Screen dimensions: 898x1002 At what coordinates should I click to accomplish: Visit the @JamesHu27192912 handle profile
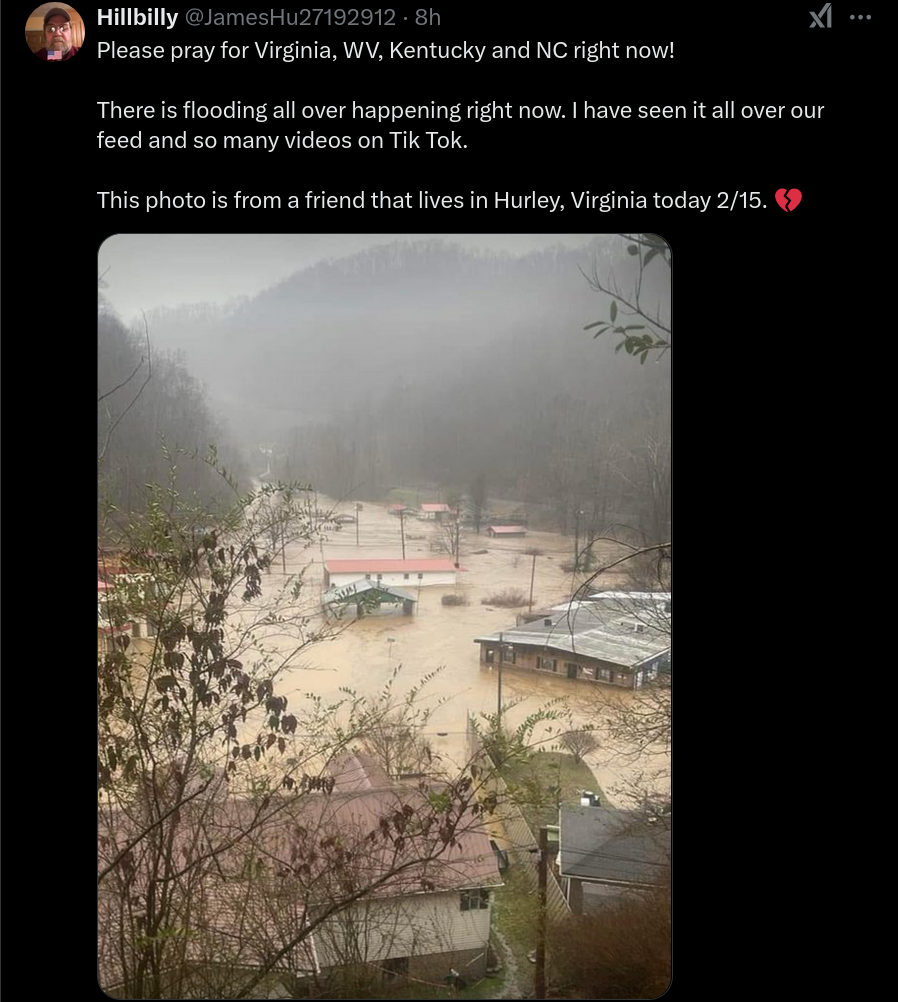tap(290, 17)
